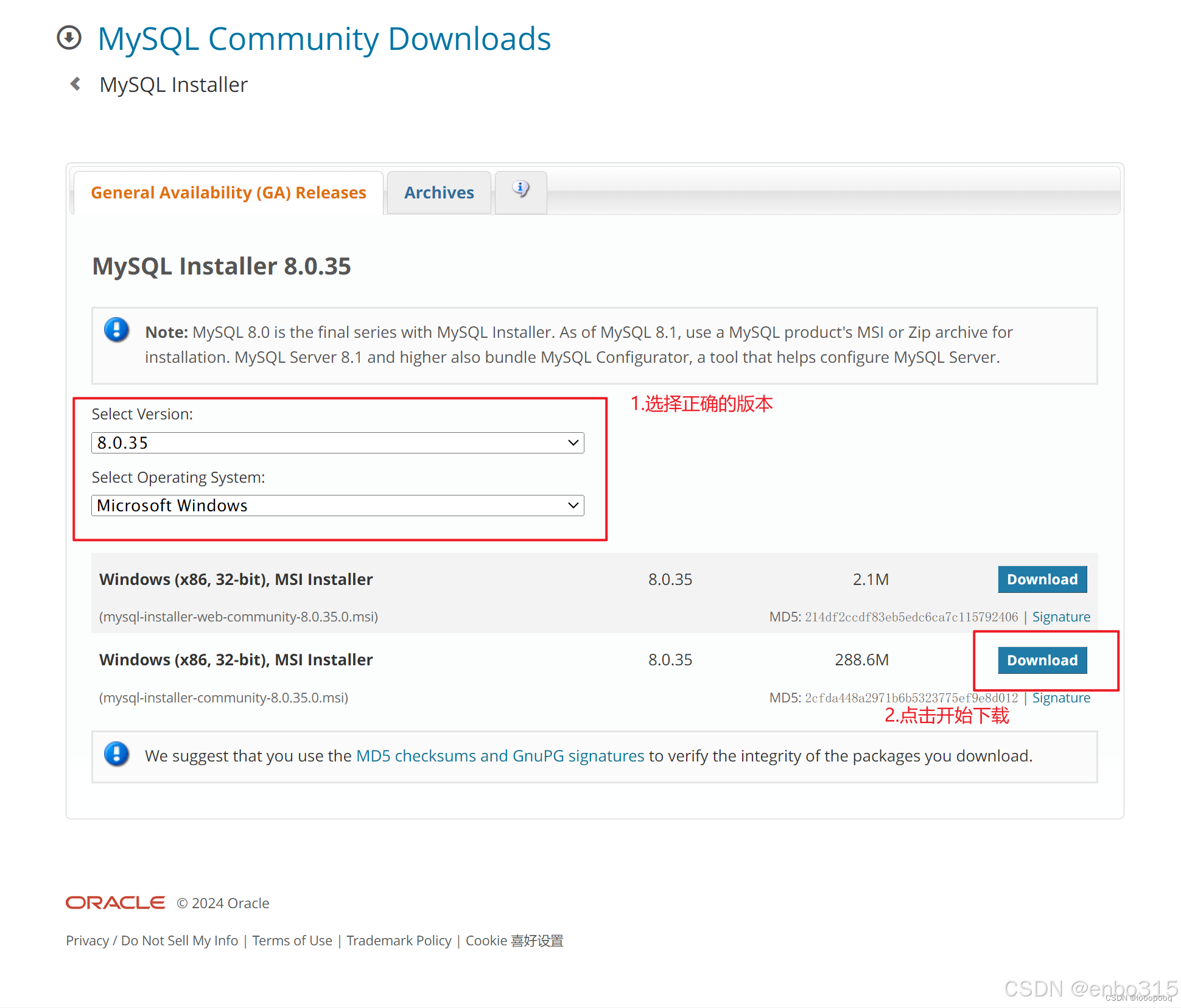
Task: Follow MD5 checksums and GnuPG signatures link
Action: click(x=500, y=755)
